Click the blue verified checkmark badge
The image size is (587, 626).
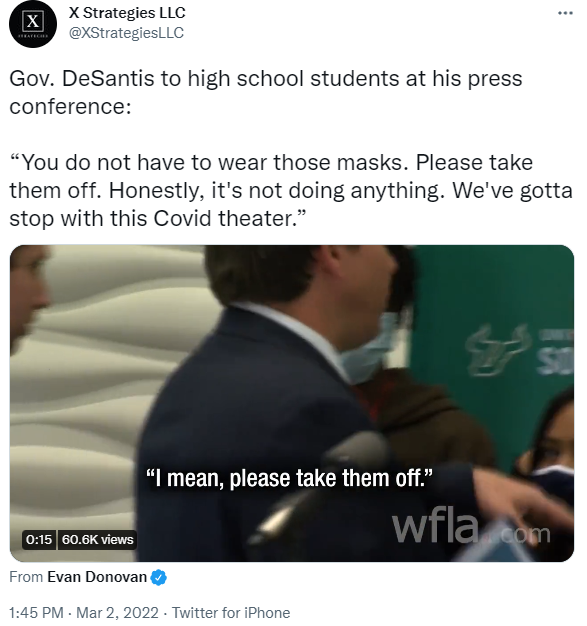point(159,577)
